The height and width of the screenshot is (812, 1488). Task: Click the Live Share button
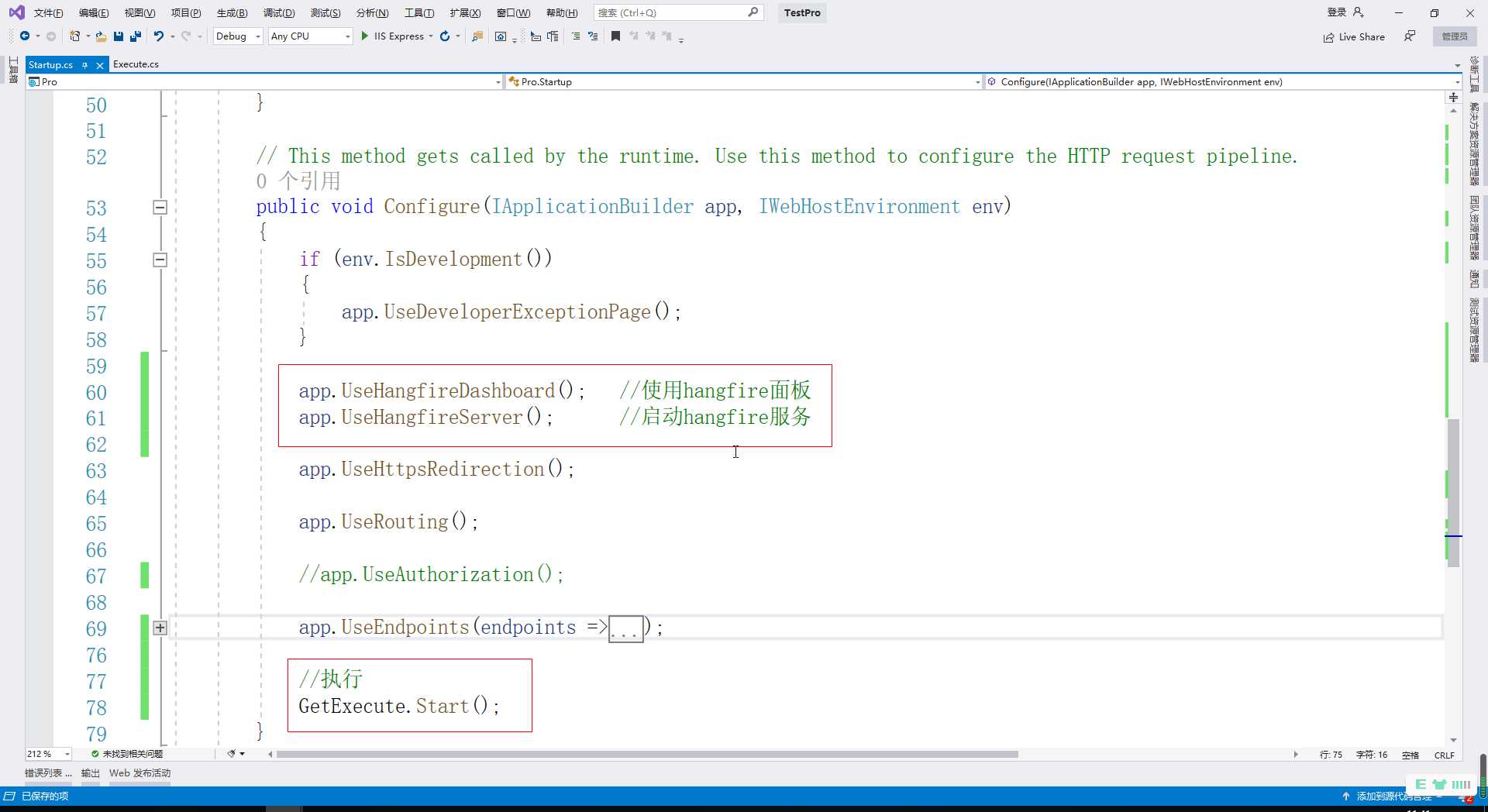click(1354, 36)
